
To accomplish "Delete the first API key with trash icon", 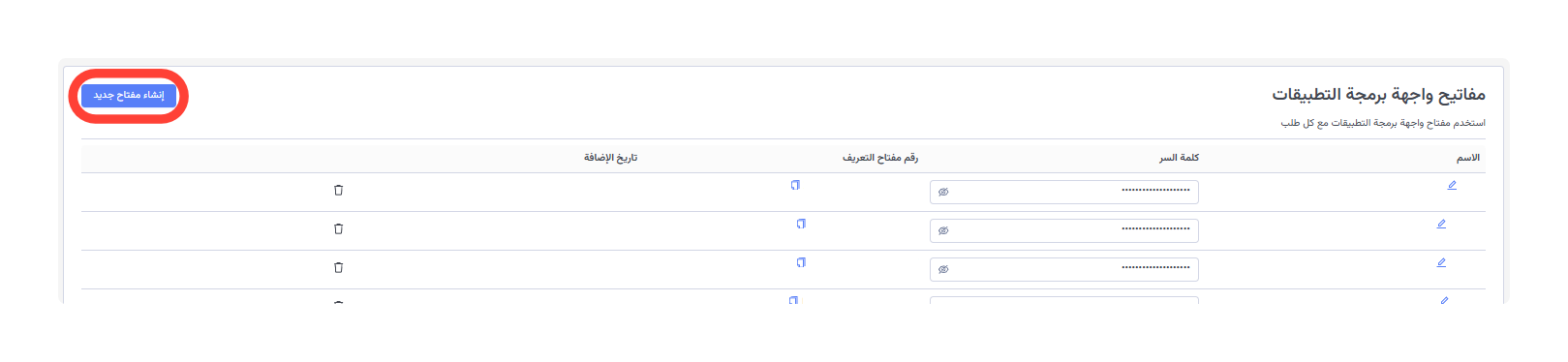I will pyautogui.click(x=338, y=190).
